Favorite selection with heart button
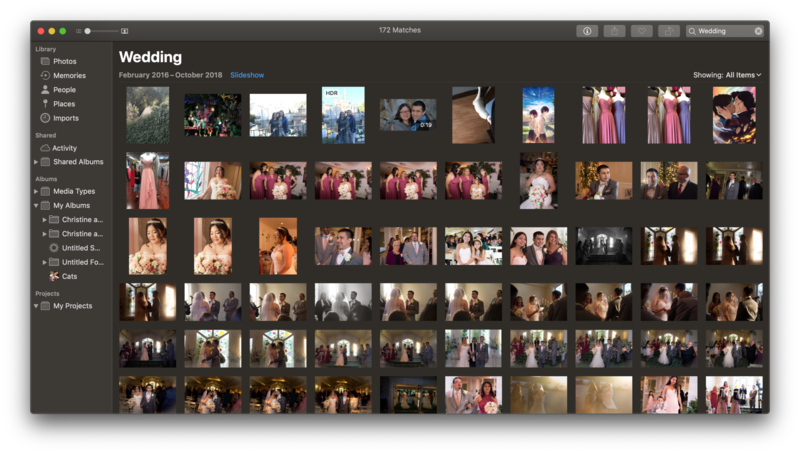 tap(641, 31)
